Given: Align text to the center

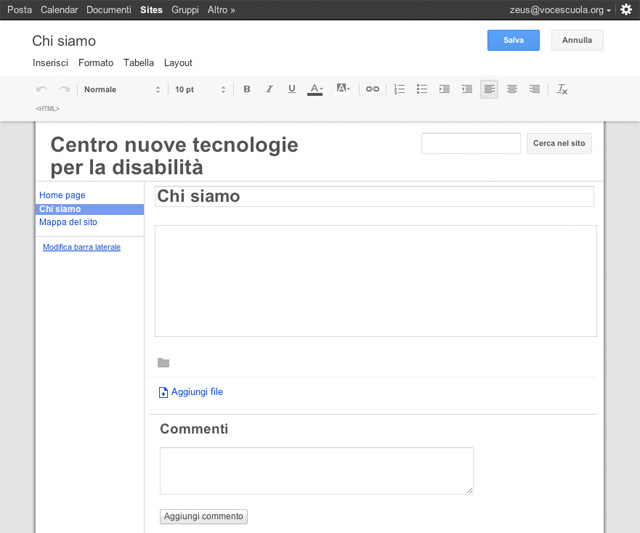Looking at the screenshot, I should coord(512,89).
